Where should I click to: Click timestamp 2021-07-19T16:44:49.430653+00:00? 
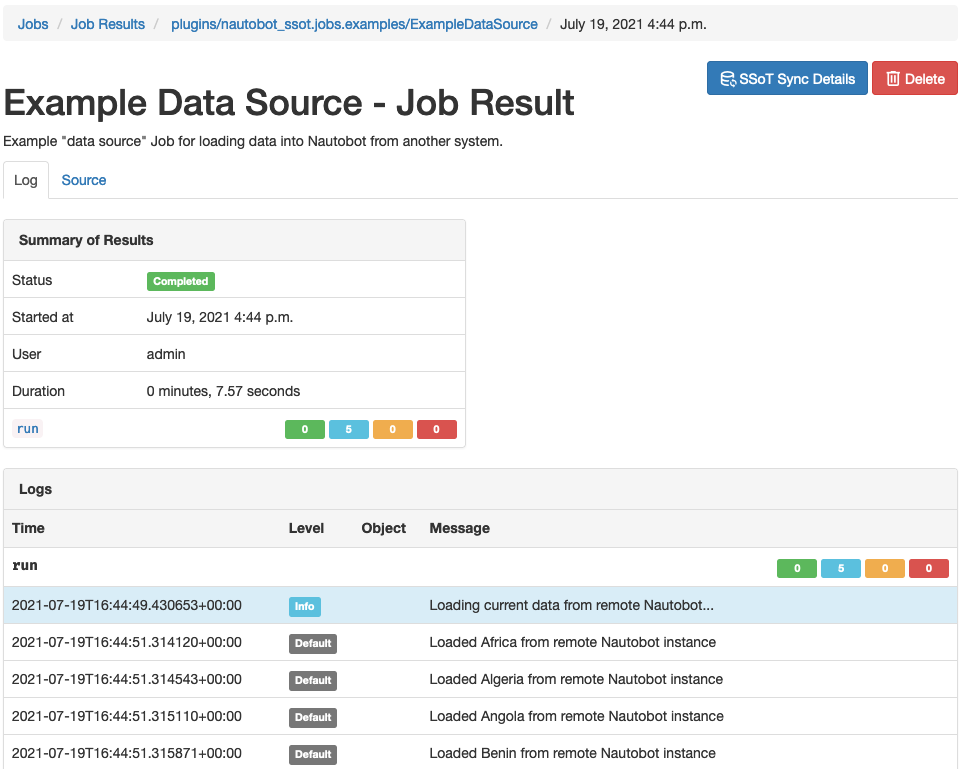[x=127, y=605]
